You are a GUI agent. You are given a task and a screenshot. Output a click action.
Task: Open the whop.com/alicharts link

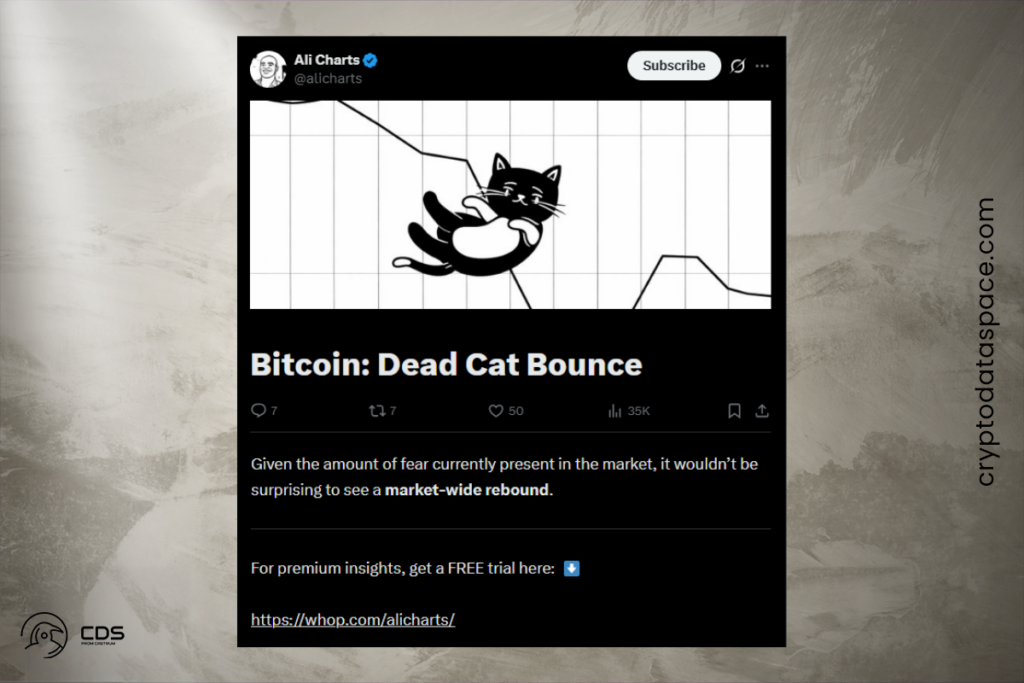click(x=353, y=619)
